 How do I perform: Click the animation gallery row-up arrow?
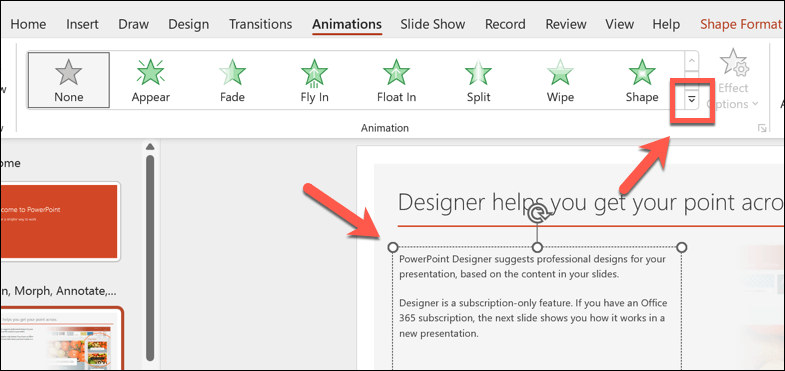pos(691,61)
